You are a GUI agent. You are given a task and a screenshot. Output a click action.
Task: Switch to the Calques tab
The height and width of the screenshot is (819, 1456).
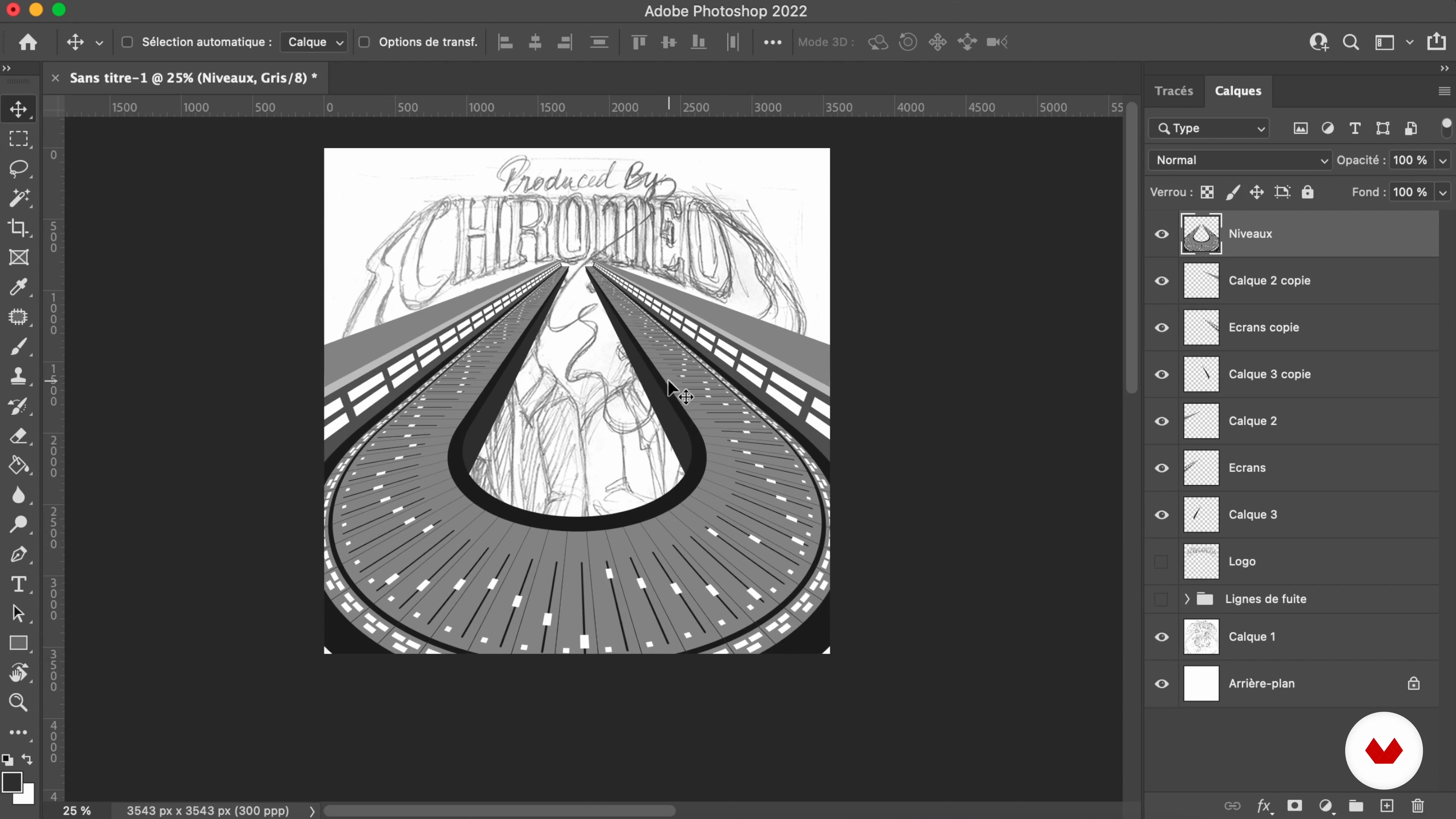(1238, 91)
